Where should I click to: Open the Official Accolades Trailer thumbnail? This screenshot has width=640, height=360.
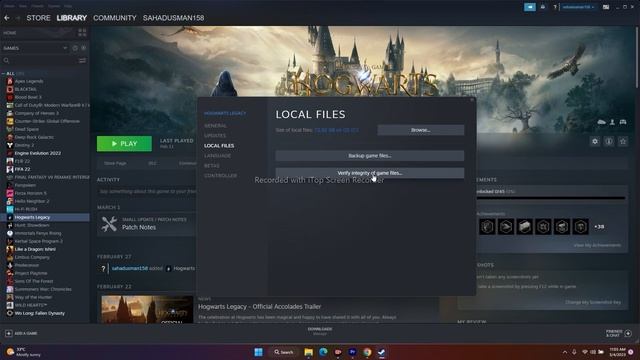point(147,310)
